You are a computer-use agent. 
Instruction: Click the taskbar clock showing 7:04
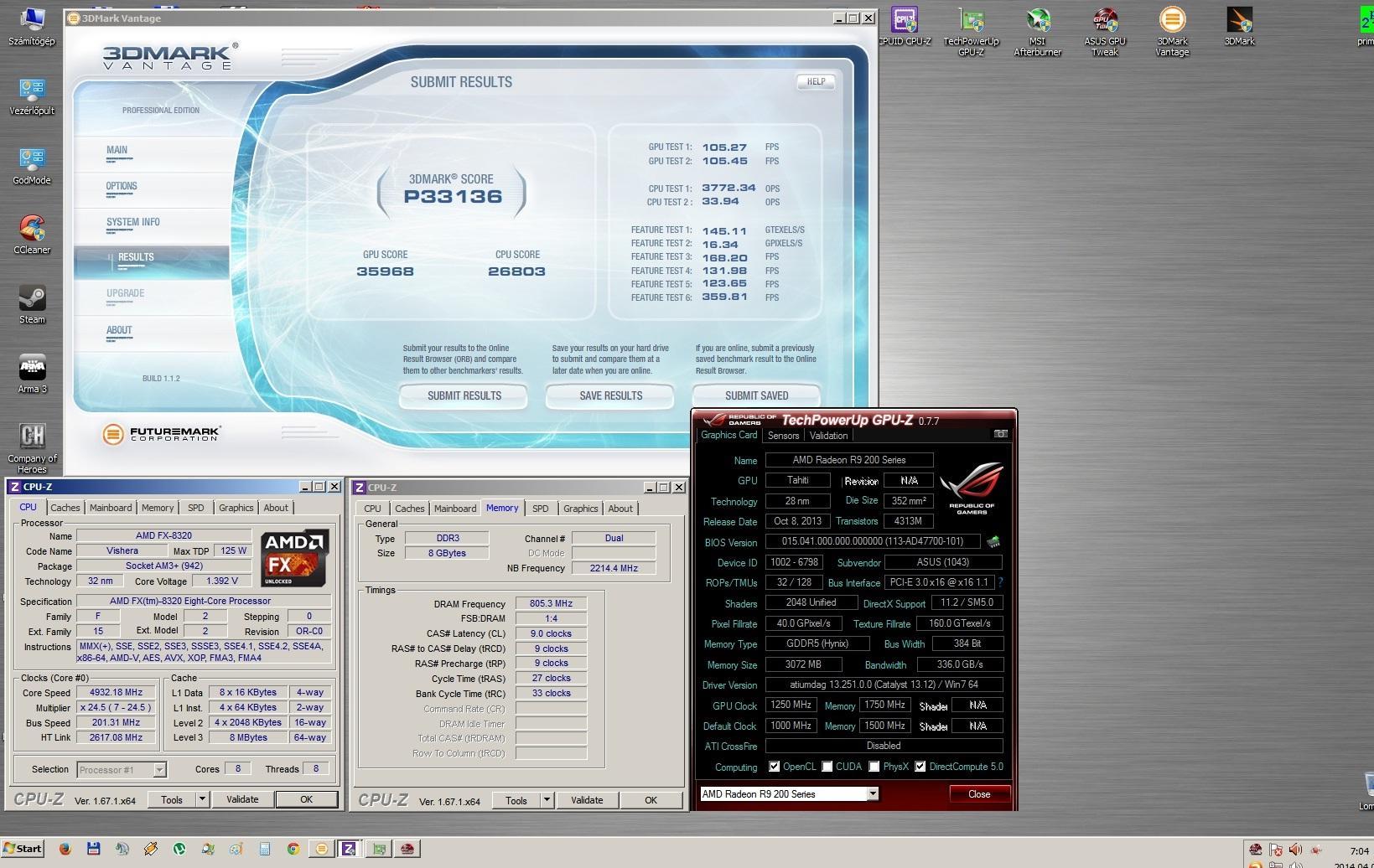point(1359,850)
